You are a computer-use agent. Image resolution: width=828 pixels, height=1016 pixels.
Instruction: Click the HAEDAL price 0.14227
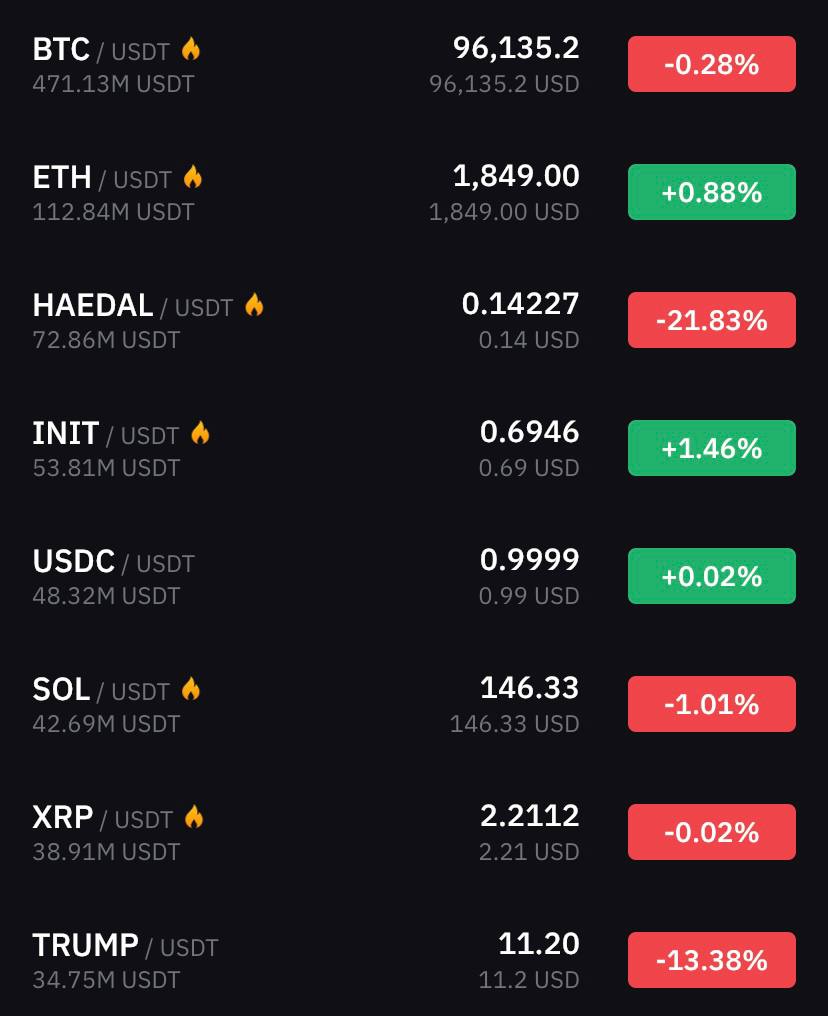[520, 303]
